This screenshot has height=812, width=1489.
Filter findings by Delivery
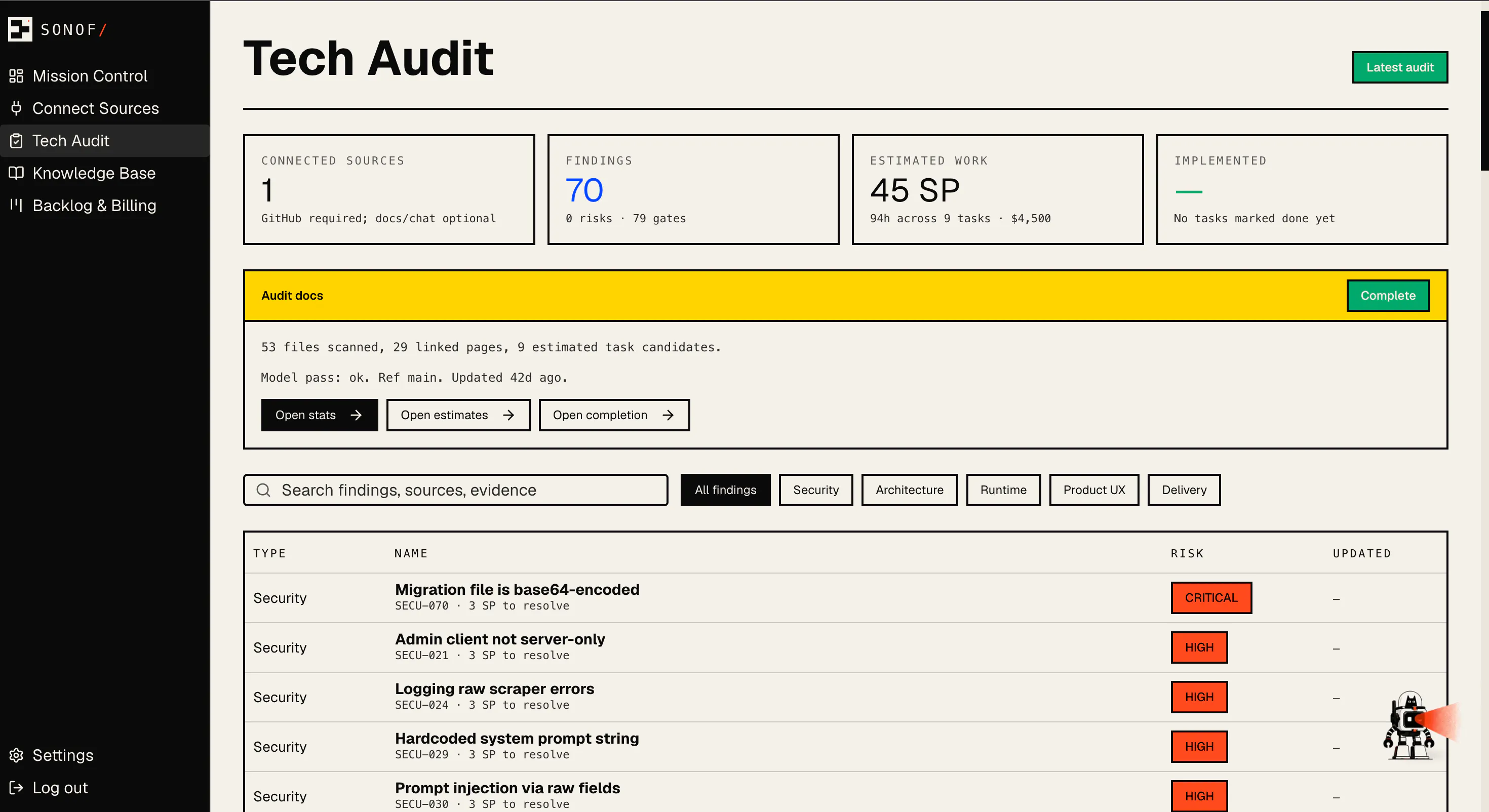(1184, 490)
